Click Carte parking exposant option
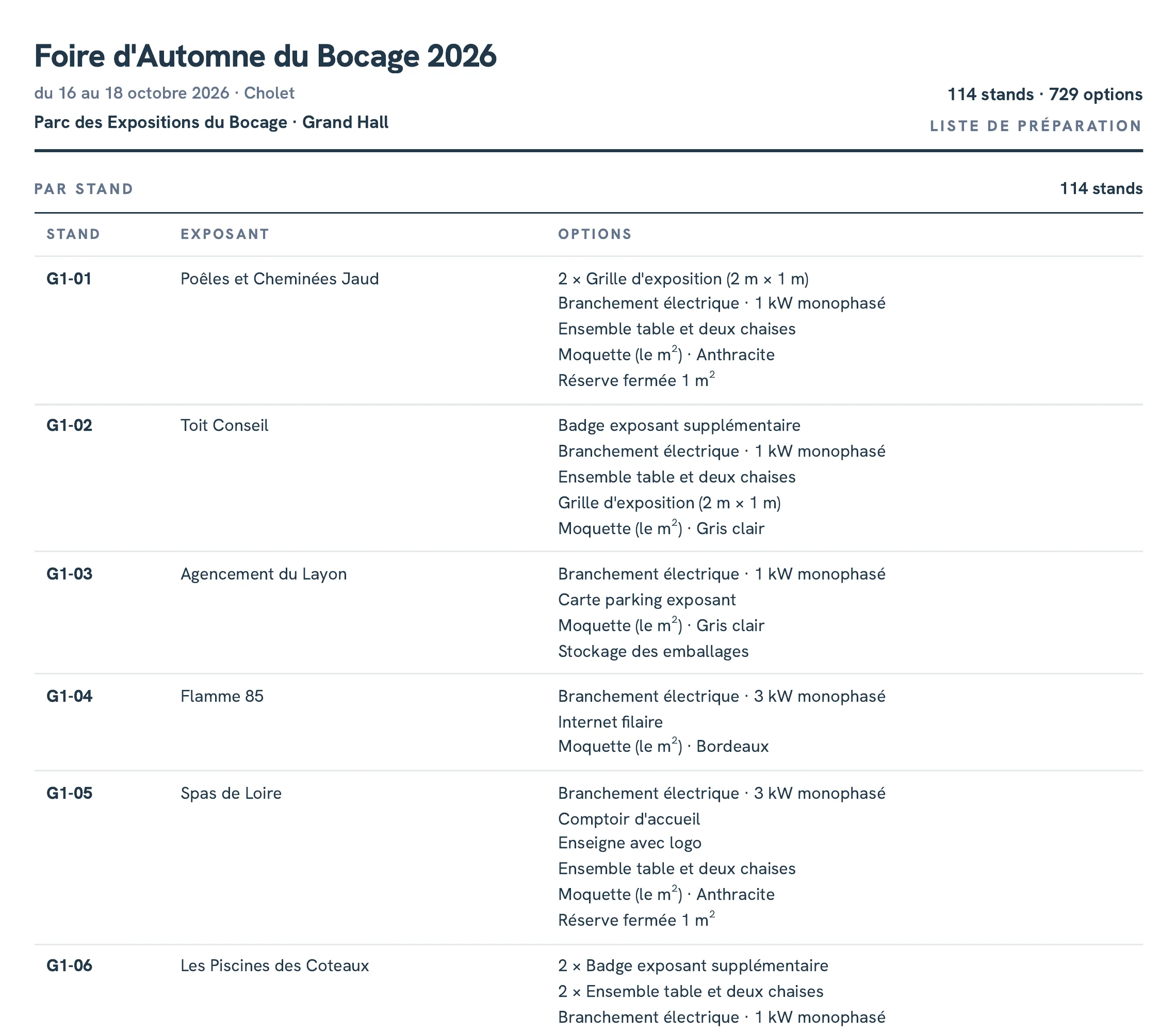The image size is (1176, 1032). pyautogui.click(x=647, y=600)
